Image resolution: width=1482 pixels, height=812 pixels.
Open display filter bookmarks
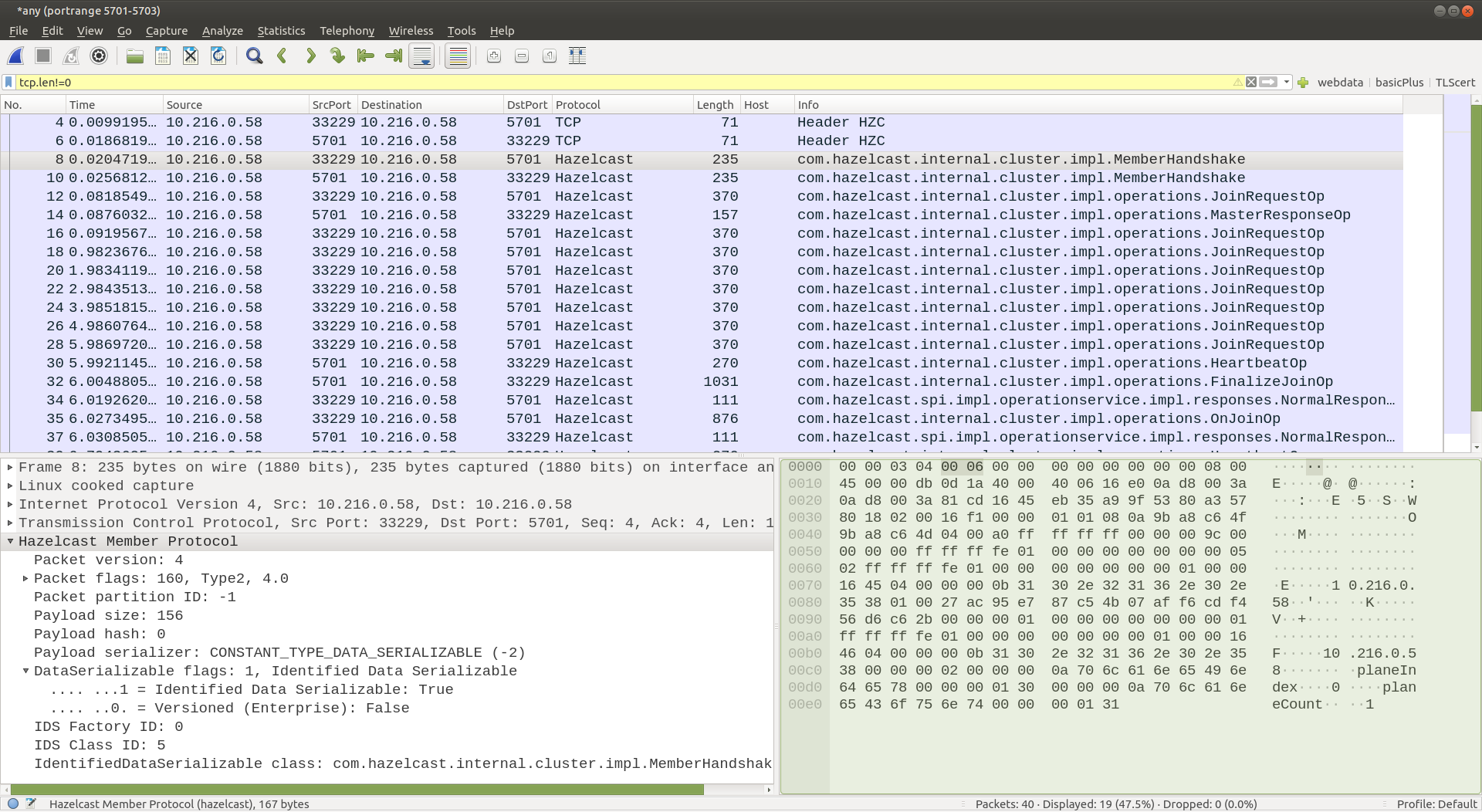[x=8, y=83]
